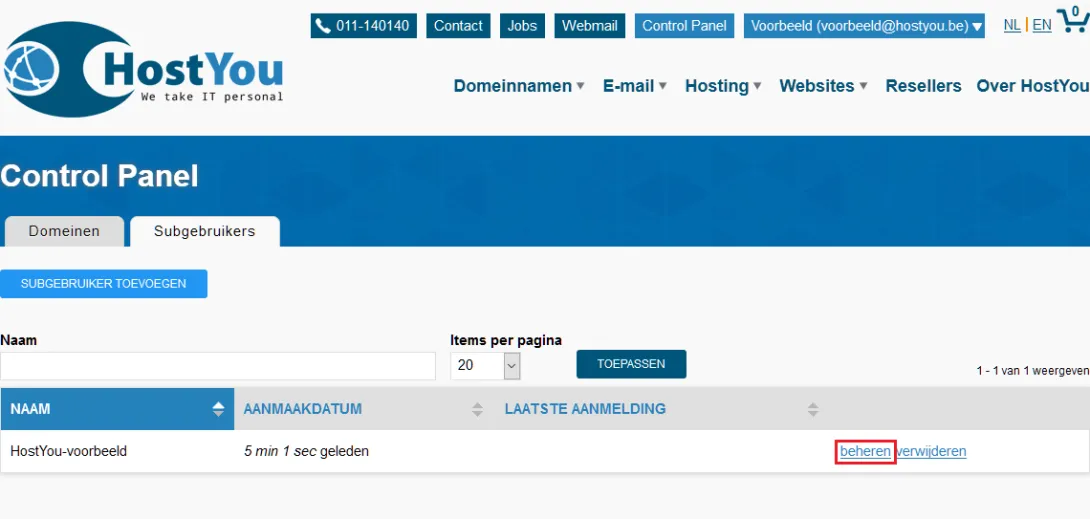The image size is (1090, 519).
Task: Click Subgebruiker Toevoegen button
Action: pyautogui.click(x=104, y=284)
